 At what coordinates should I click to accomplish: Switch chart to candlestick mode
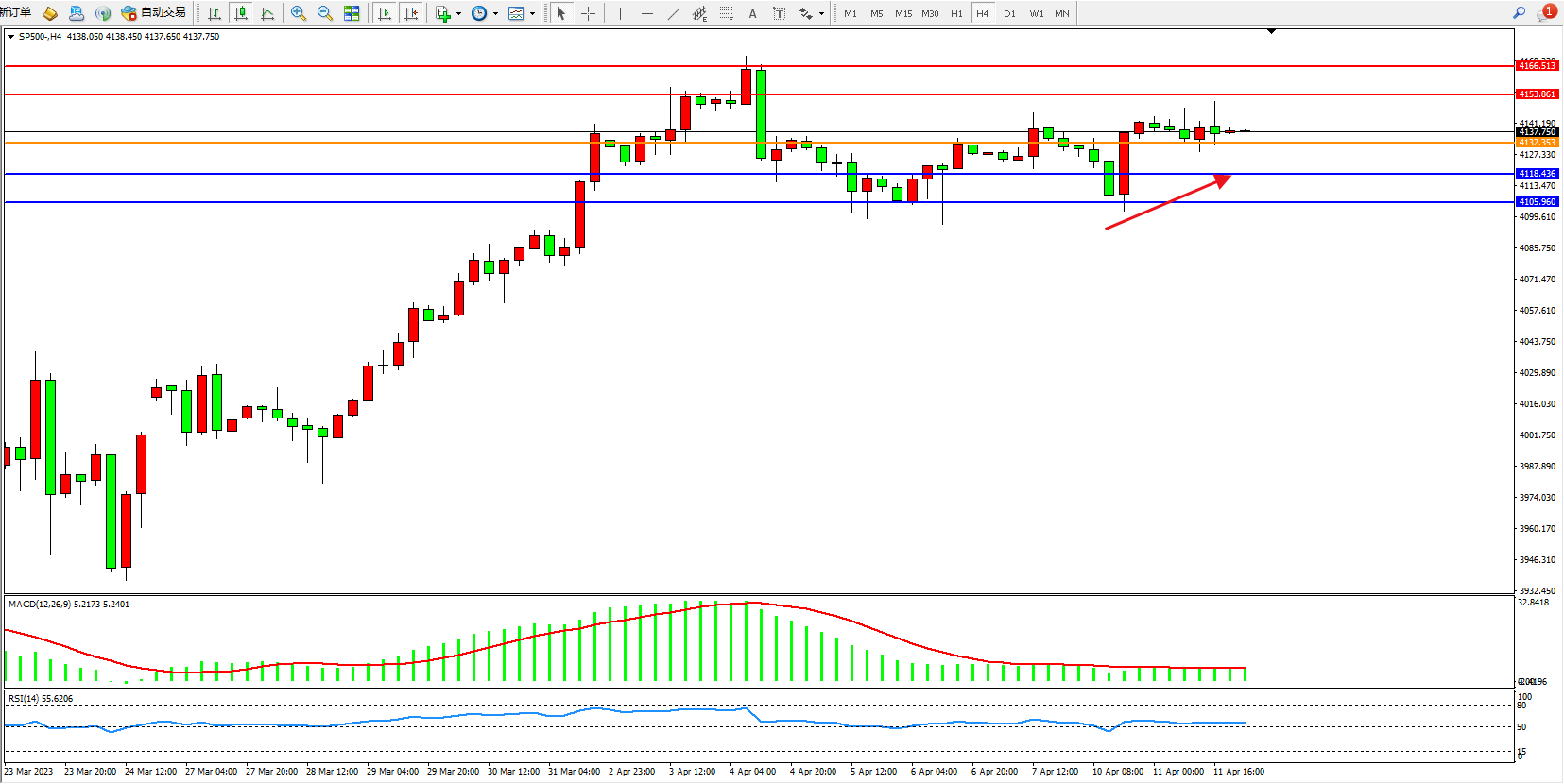(x=241, y=13)
